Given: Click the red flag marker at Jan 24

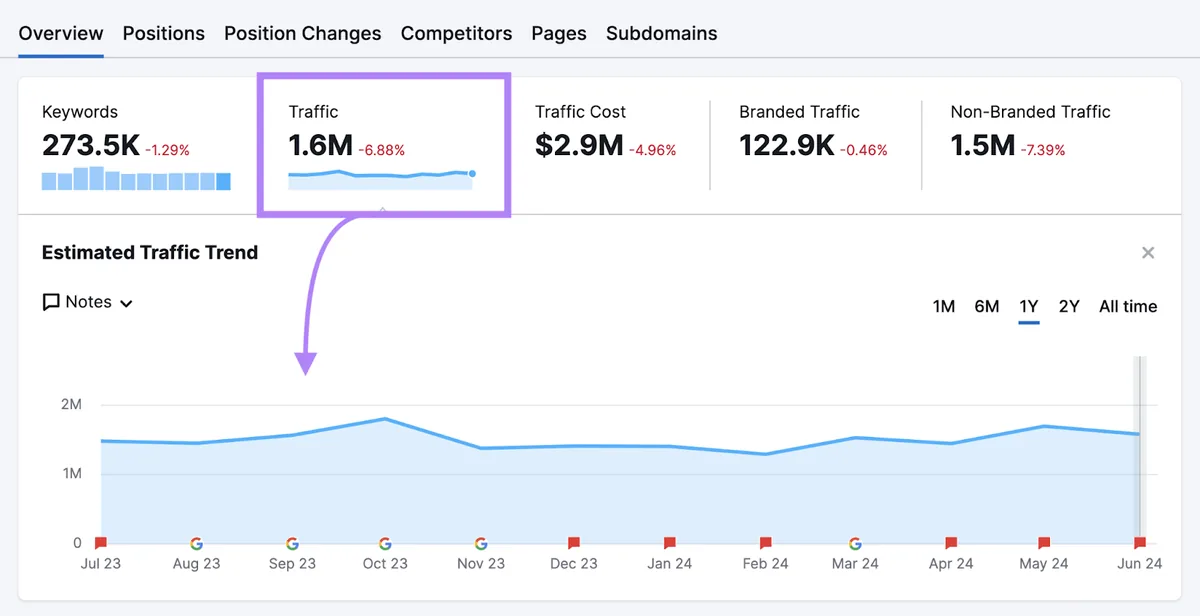Looking at the screenshot, I should (670, 543).
